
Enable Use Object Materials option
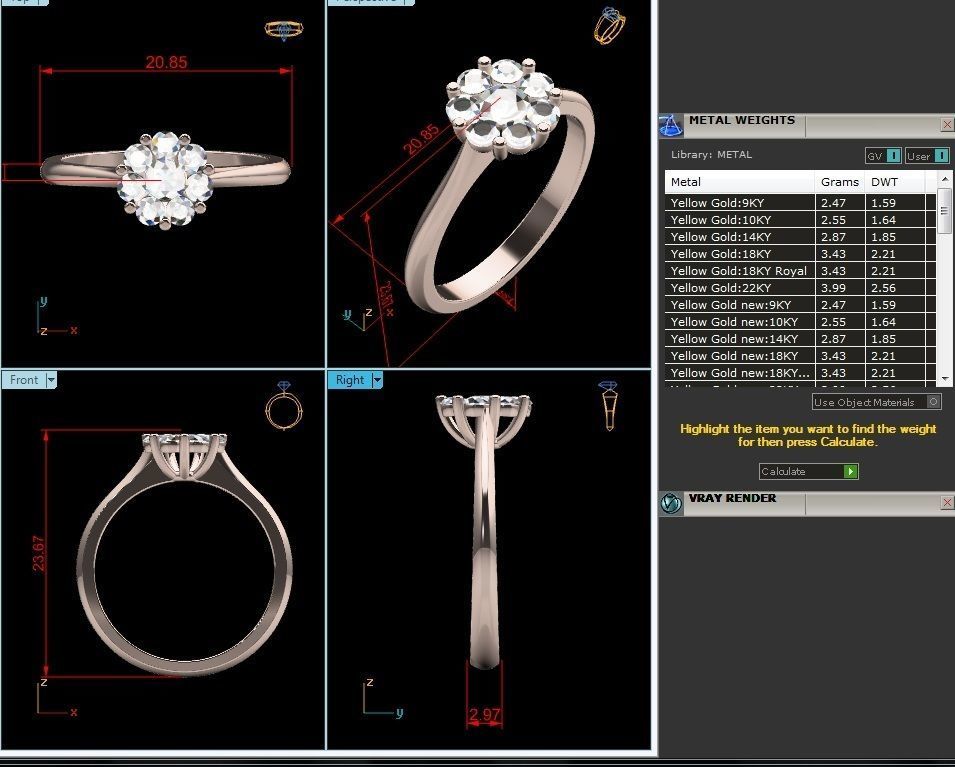pos(876,402)
